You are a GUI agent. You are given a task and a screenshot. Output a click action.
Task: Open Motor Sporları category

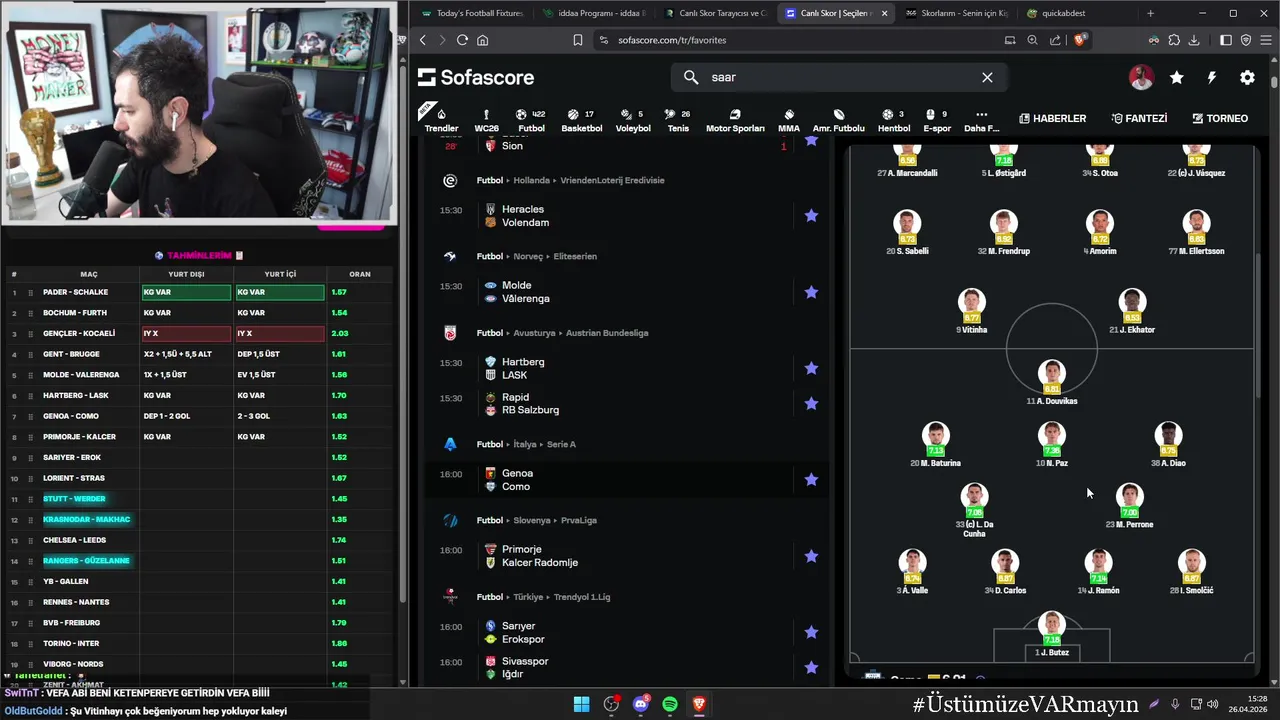click(x=735, y=120)
